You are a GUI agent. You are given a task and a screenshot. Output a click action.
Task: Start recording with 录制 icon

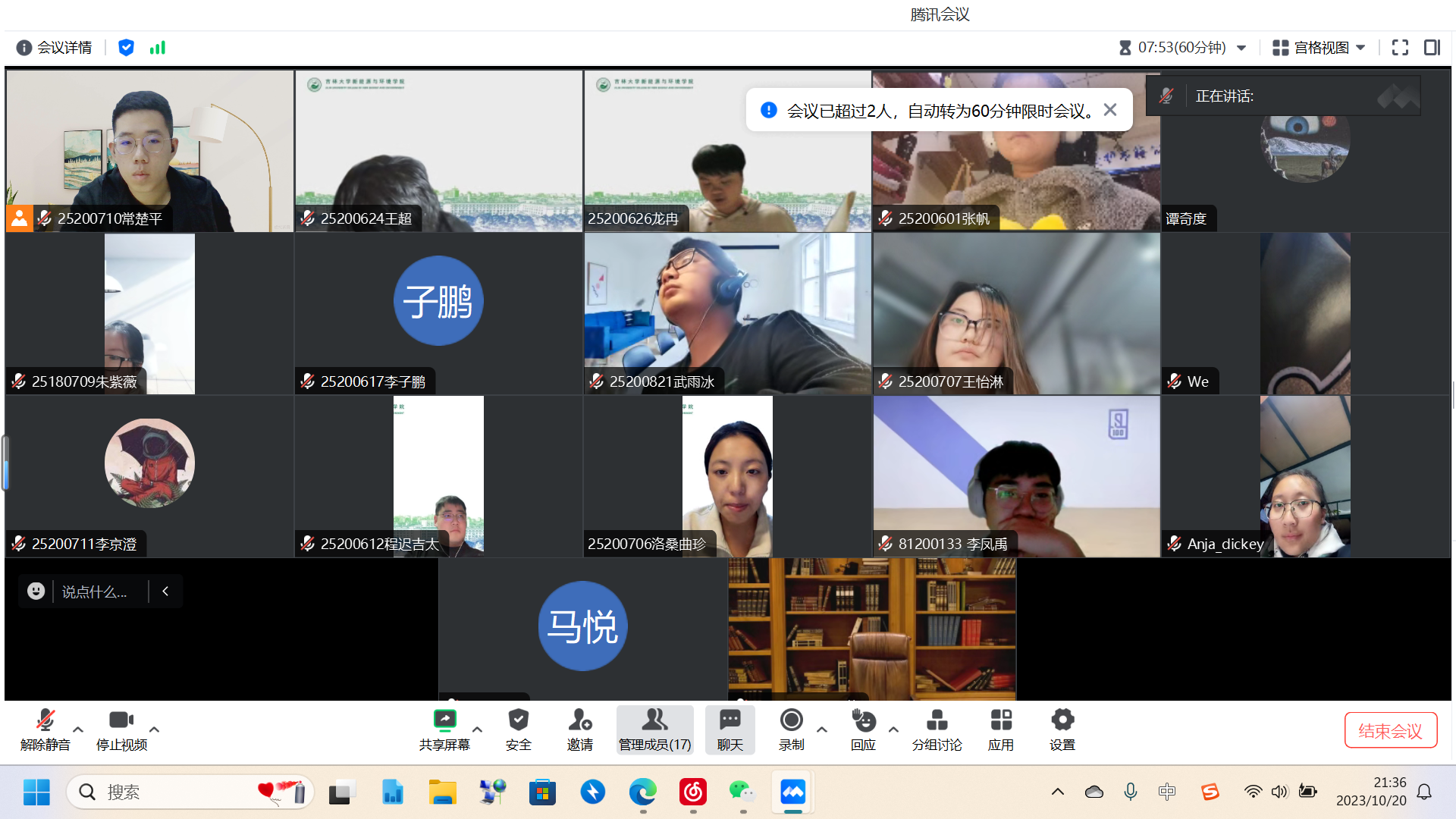pos(791,720)
